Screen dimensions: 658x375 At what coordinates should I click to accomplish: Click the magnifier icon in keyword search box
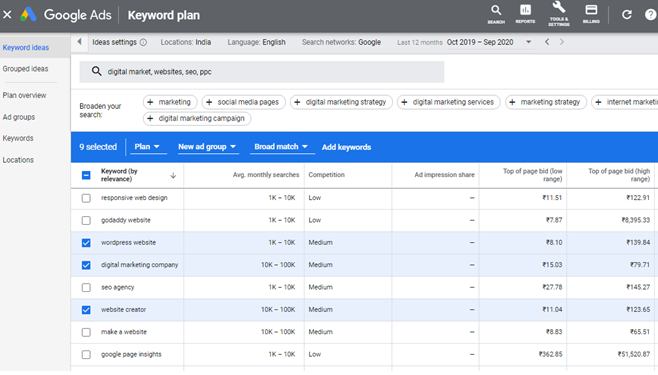[97, 71]
